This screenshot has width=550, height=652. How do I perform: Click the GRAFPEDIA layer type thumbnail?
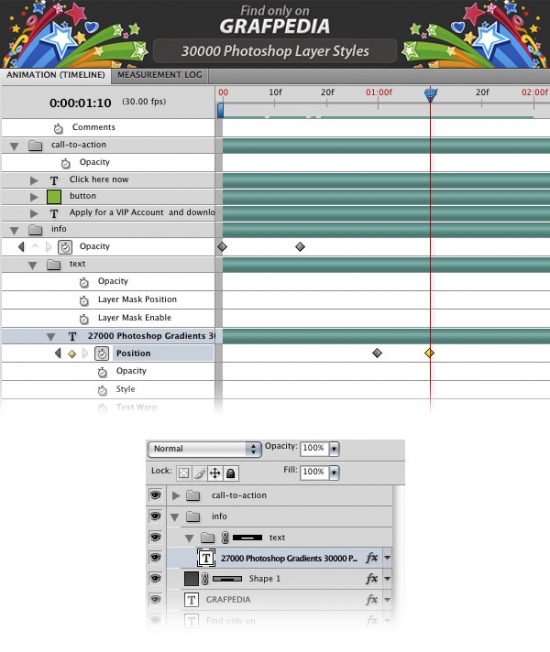(x=191, y=600)
